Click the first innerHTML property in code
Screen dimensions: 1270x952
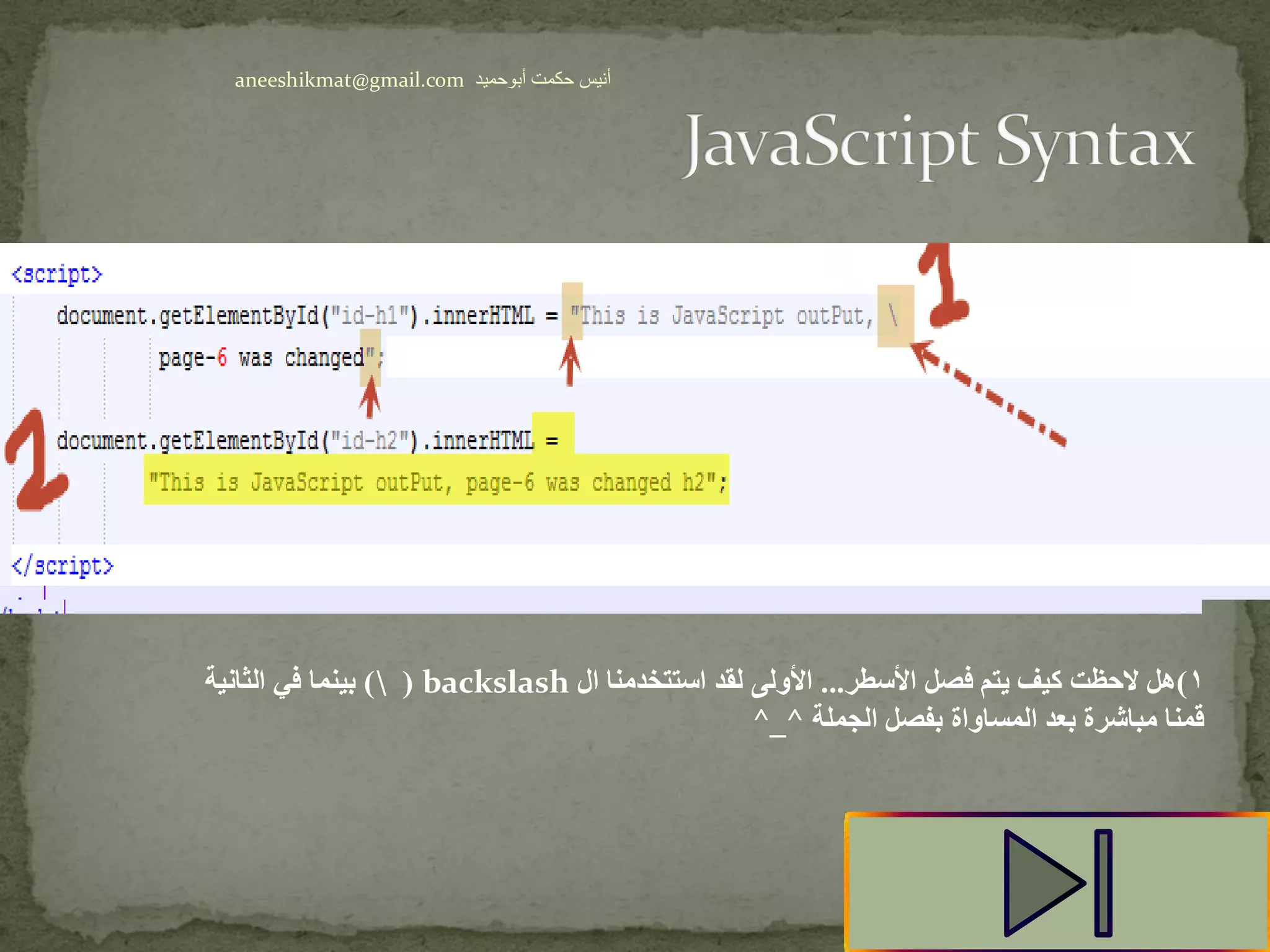click(483, 315)
